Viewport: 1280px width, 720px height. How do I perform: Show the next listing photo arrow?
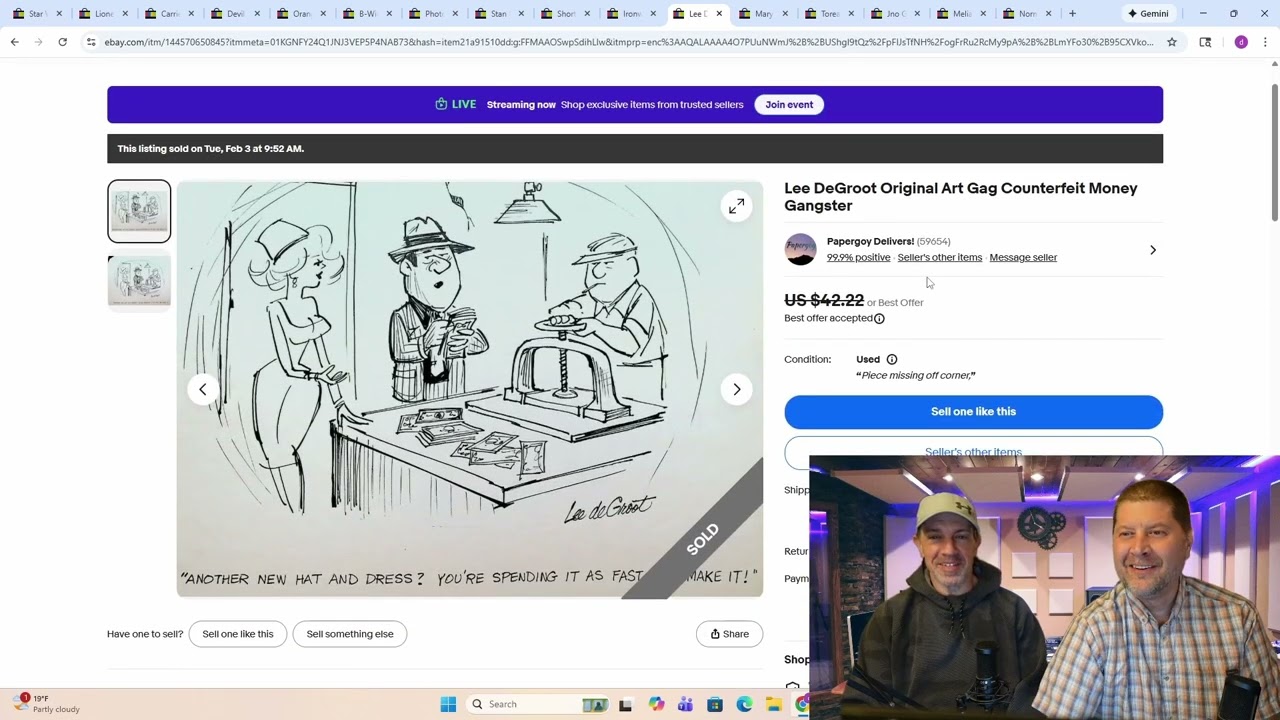click(737, 389)
